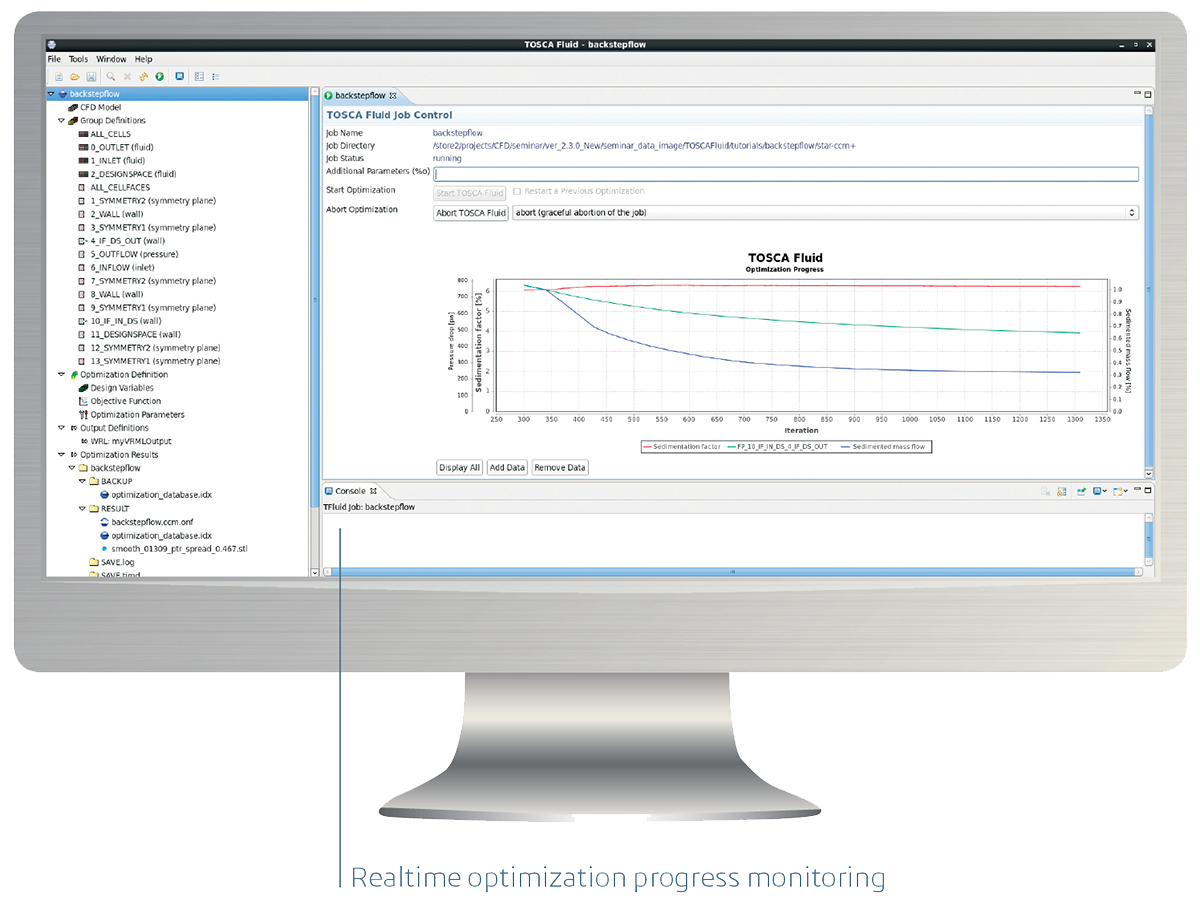Collapse the BACKUP folder expander arrow
The height and width of the screenshot is (900, 1200).
pyautogui.click(x=82, y=481)
